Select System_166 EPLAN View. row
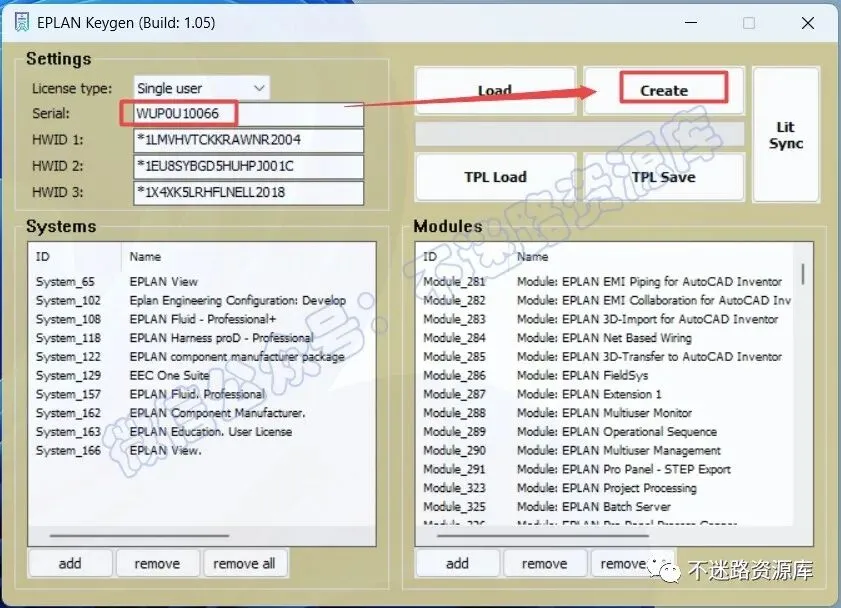Image resolution: width=841 pixels, height=608 pixels. (x=202, y=450)
